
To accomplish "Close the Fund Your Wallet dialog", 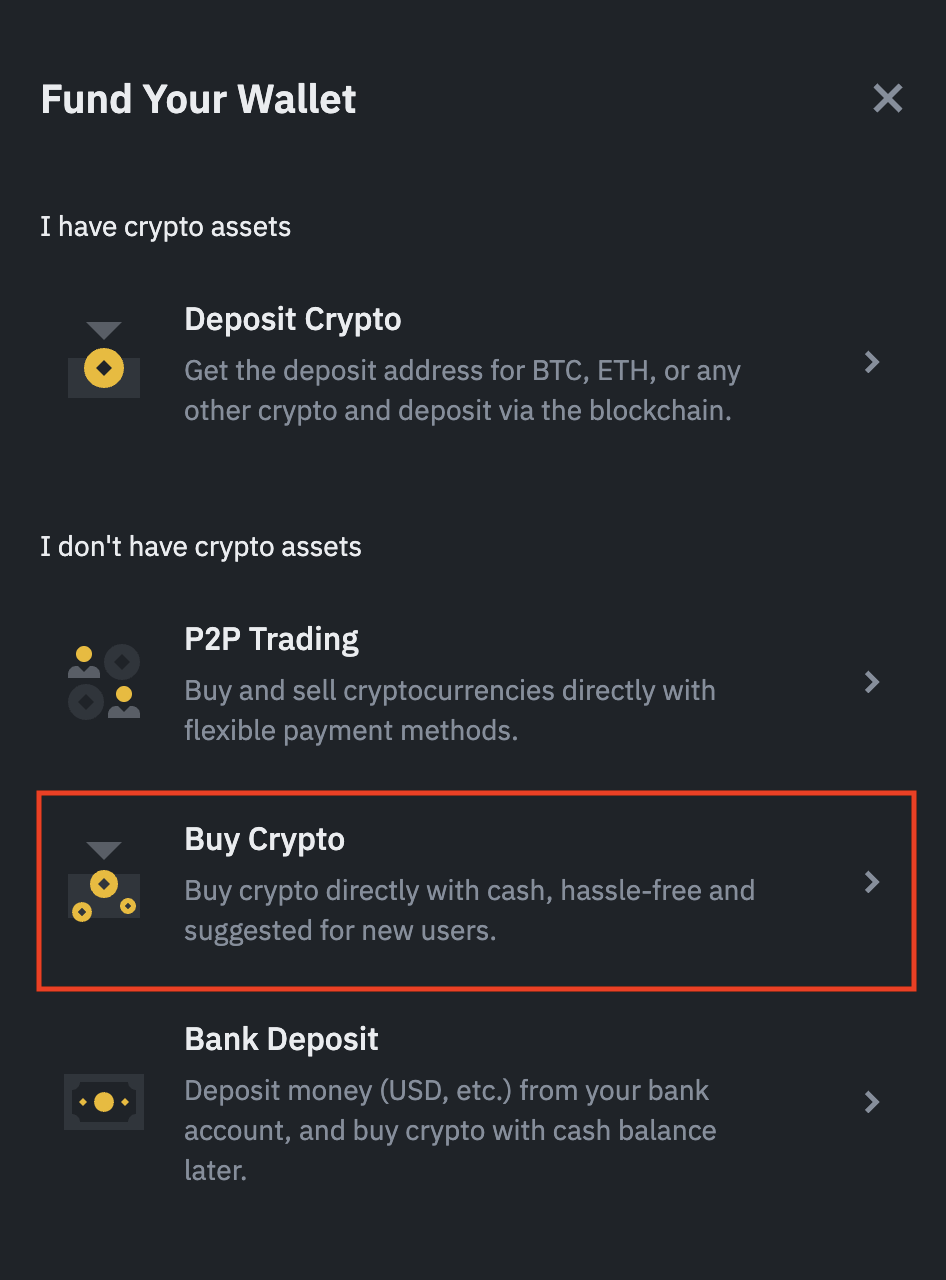I will (x=888, y=98).
